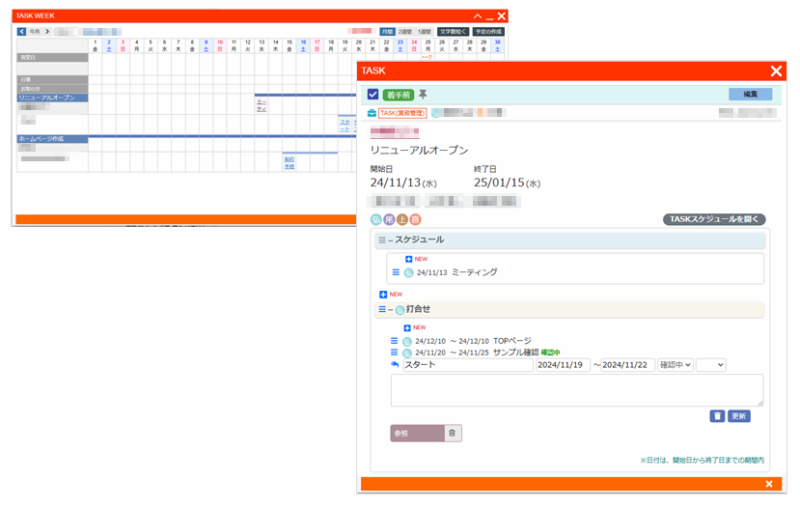Go to previous period with left arrow
The image size is (800, 508).
pos(22,32)
